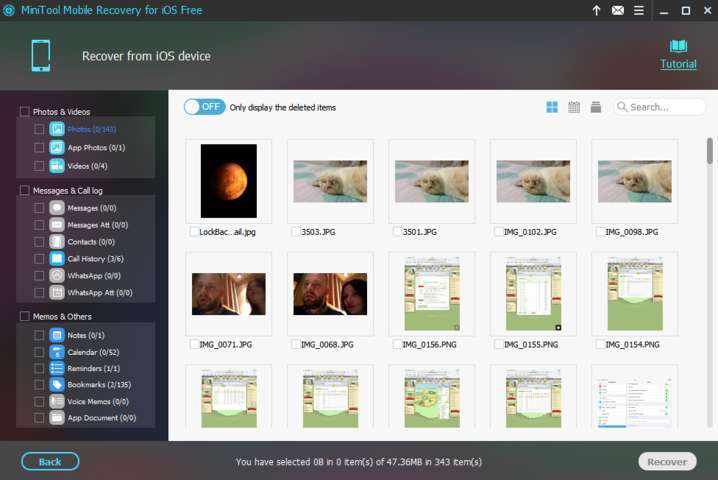Switch to calendar date view
This screenshot has width=718, height=480.
(574, 107)
